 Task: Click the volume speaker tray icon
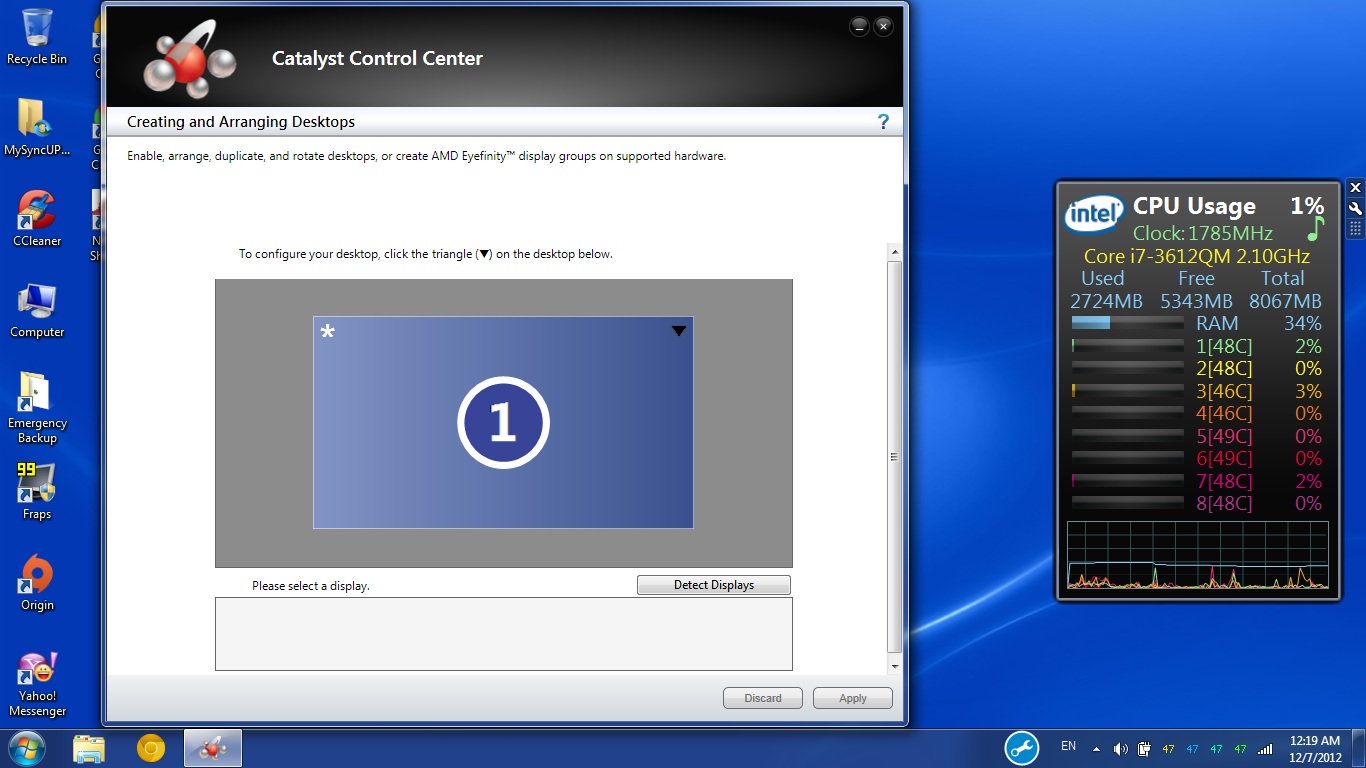pos(1120,749)
